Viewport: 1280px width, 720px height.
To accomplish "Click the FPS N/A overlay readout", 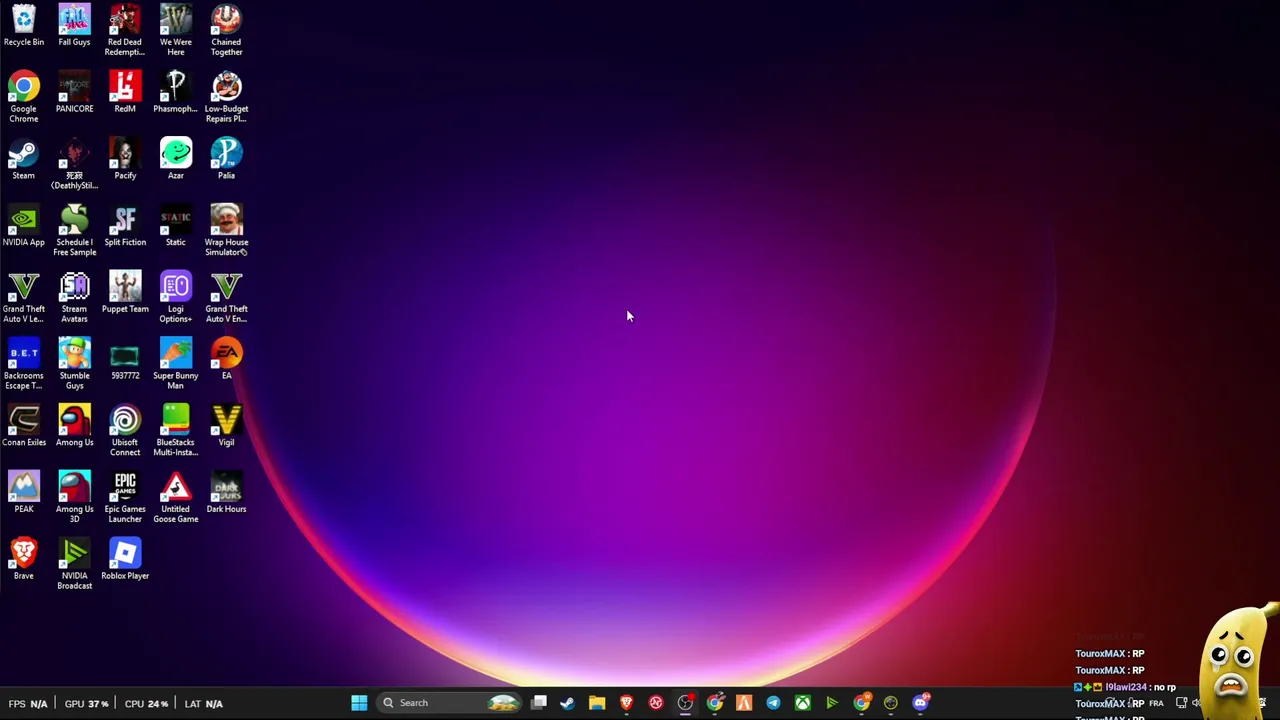I will click(27, 704).
